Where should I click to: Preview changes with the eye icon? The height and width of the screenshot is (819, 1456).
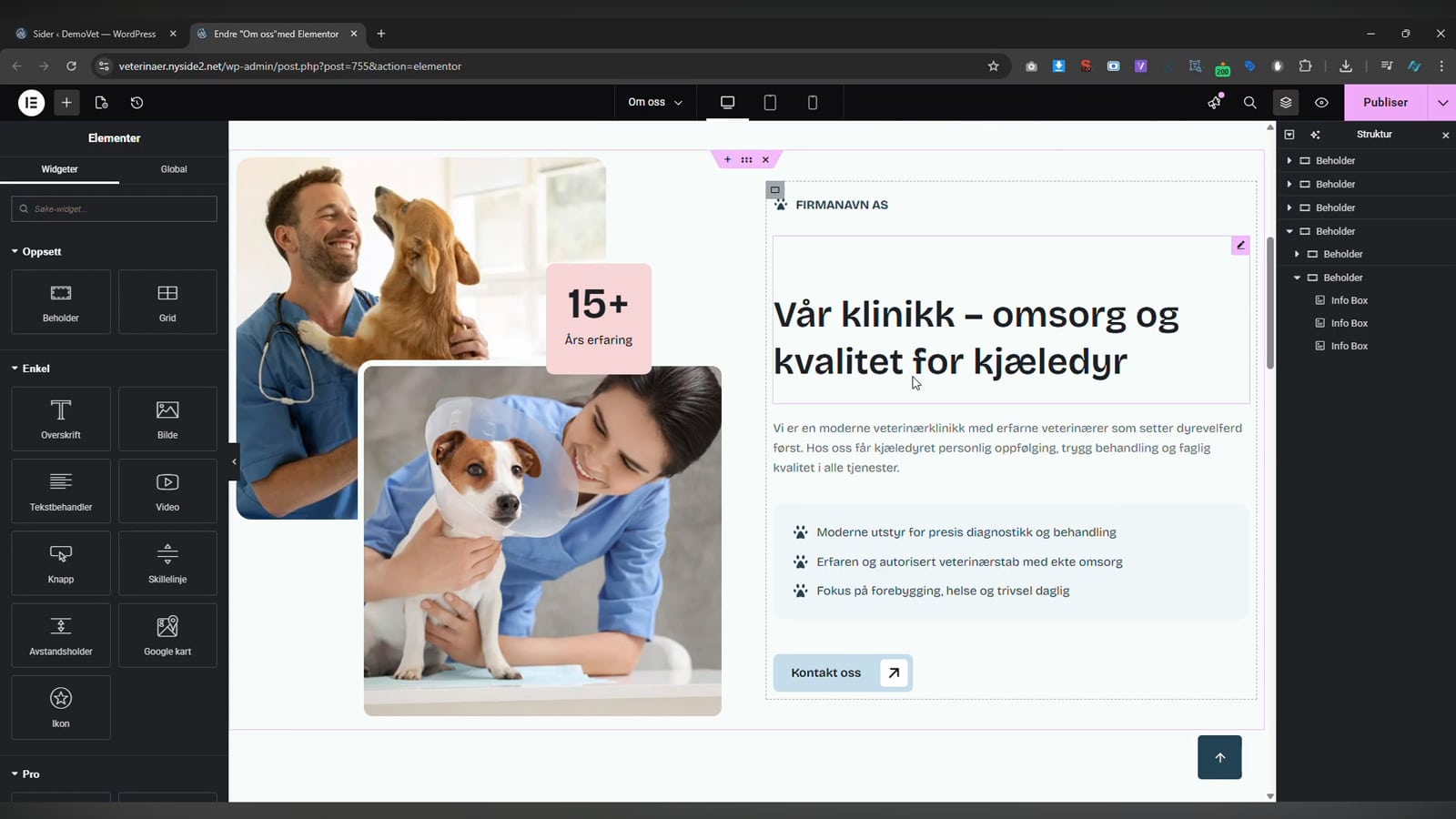[x=1321, y=103]
